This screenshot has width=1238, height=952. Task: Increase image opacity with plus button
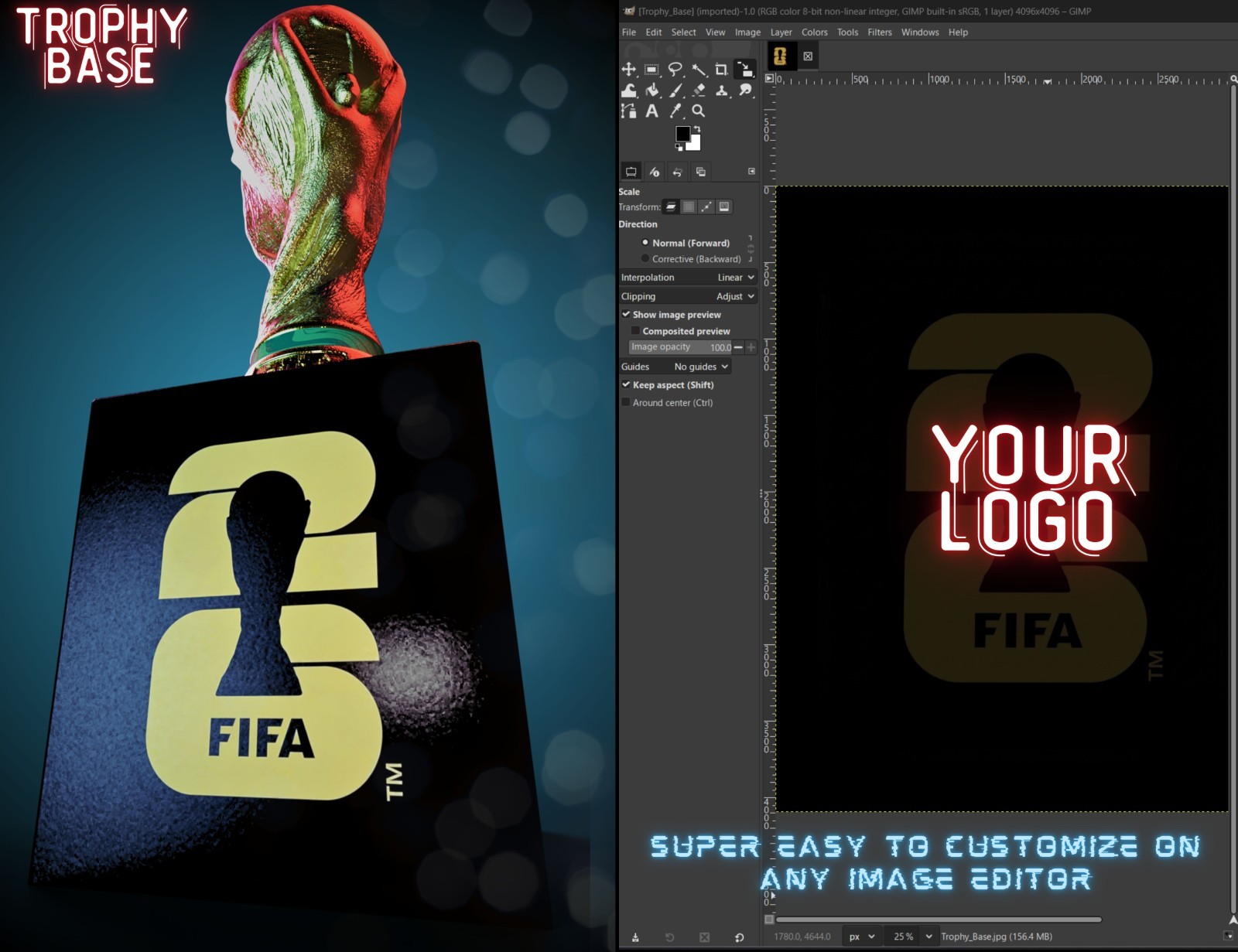pos(751,347)
